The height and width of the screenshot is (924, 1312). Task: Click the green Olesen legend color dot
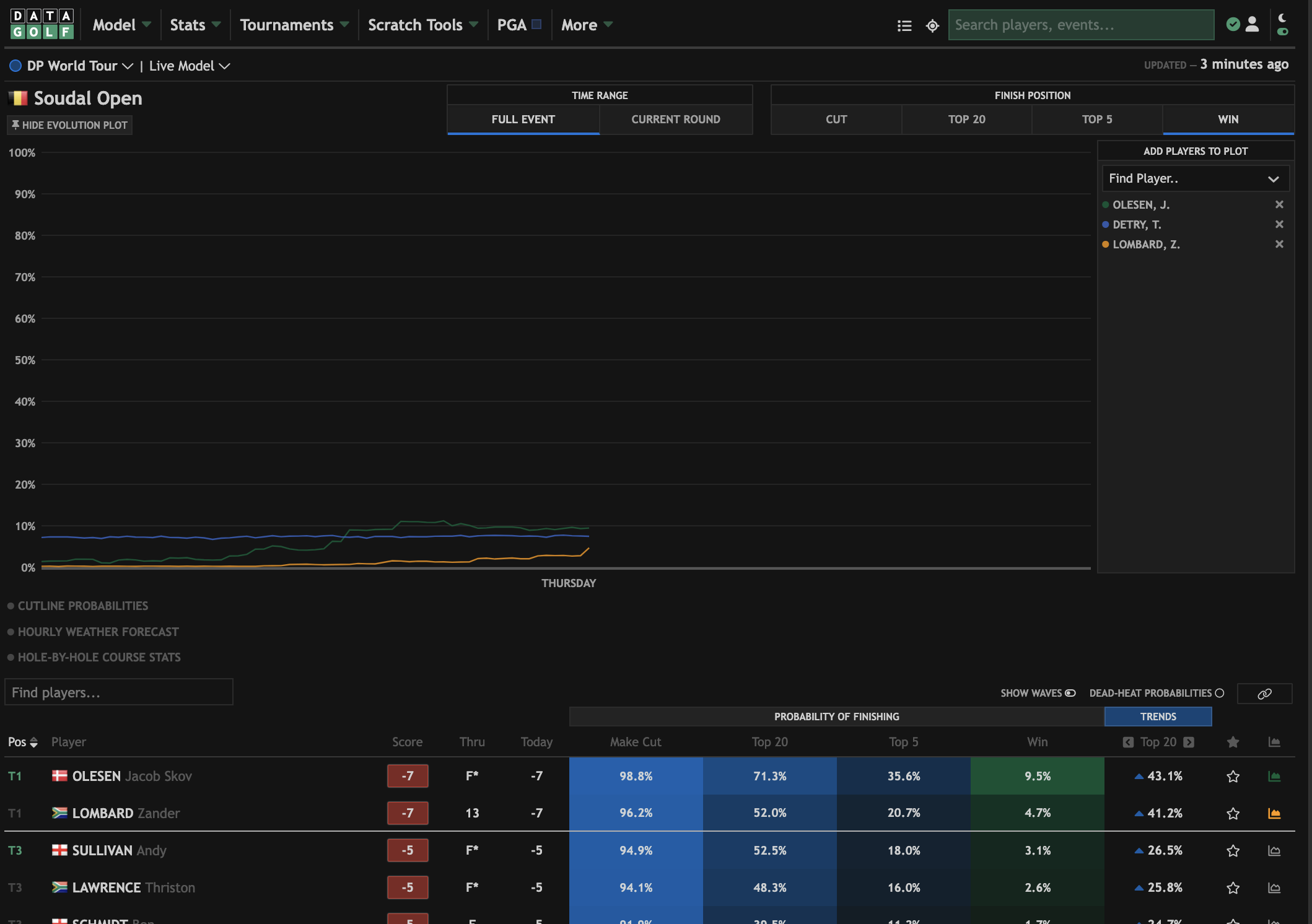(x=1105, y=204)
